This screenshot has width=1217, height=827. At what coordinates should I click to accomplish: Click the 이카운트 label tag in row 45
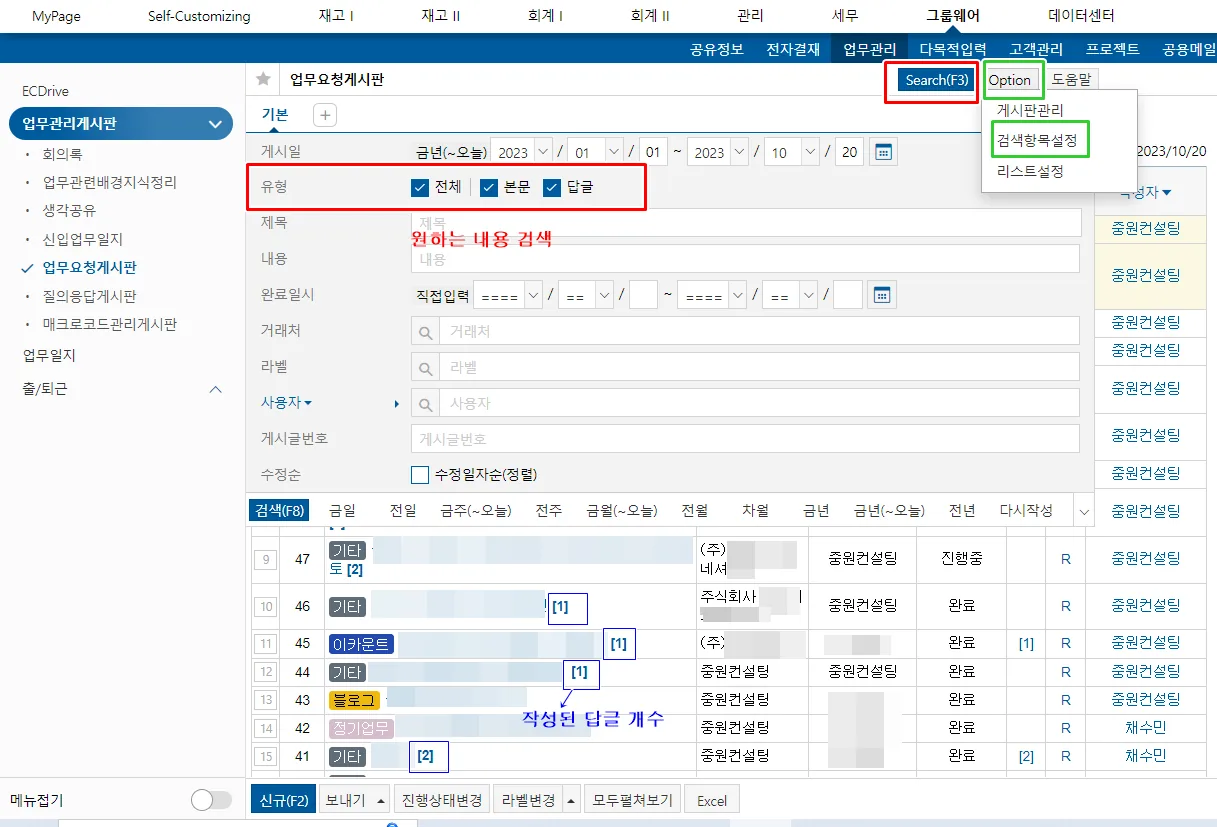(361, 644)
